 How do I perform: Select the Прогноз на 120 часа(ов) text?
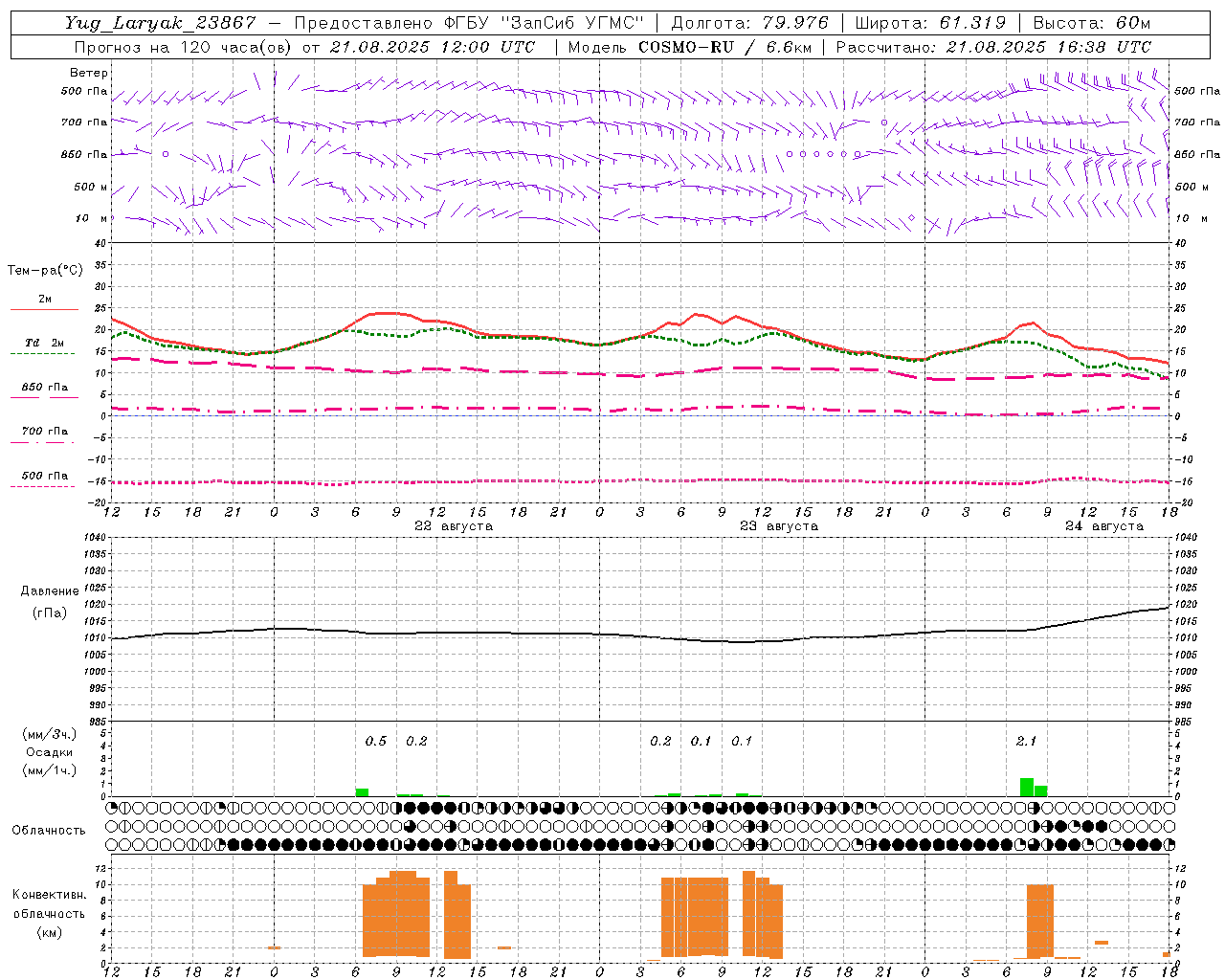[183, 47]
